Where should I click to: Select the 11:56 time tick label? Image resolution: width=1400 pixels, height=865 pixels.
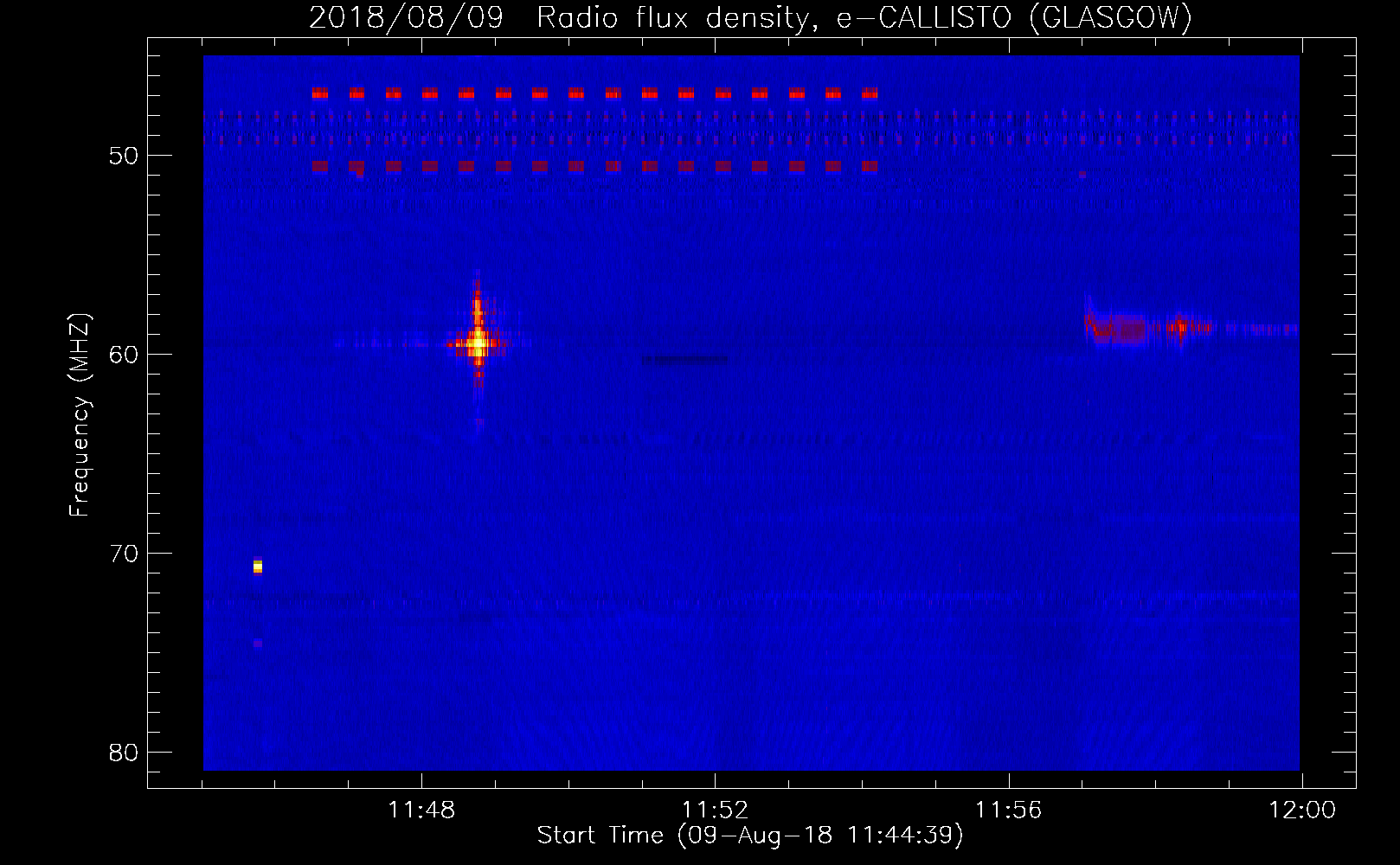[1008, 811]
